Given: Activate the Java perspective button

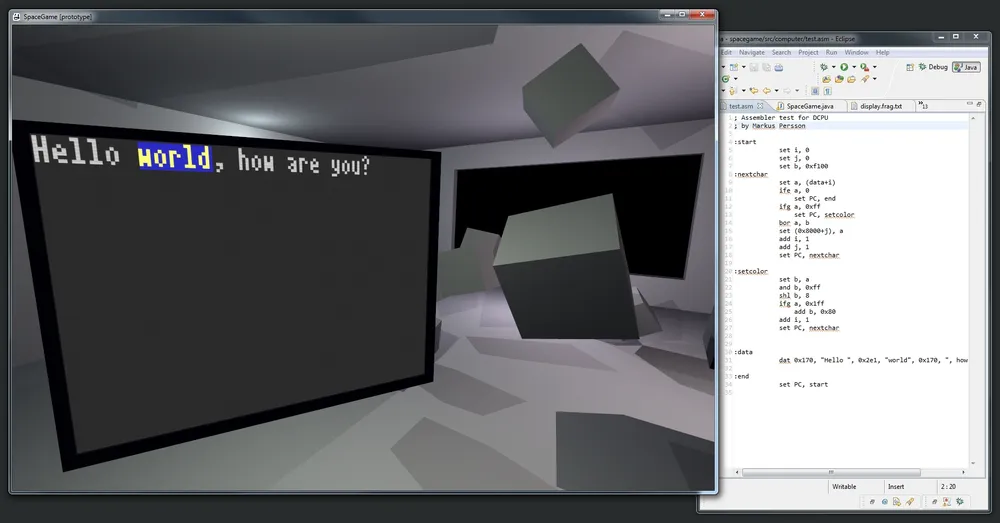Looking at the screenshot, I should coord(966,67).
